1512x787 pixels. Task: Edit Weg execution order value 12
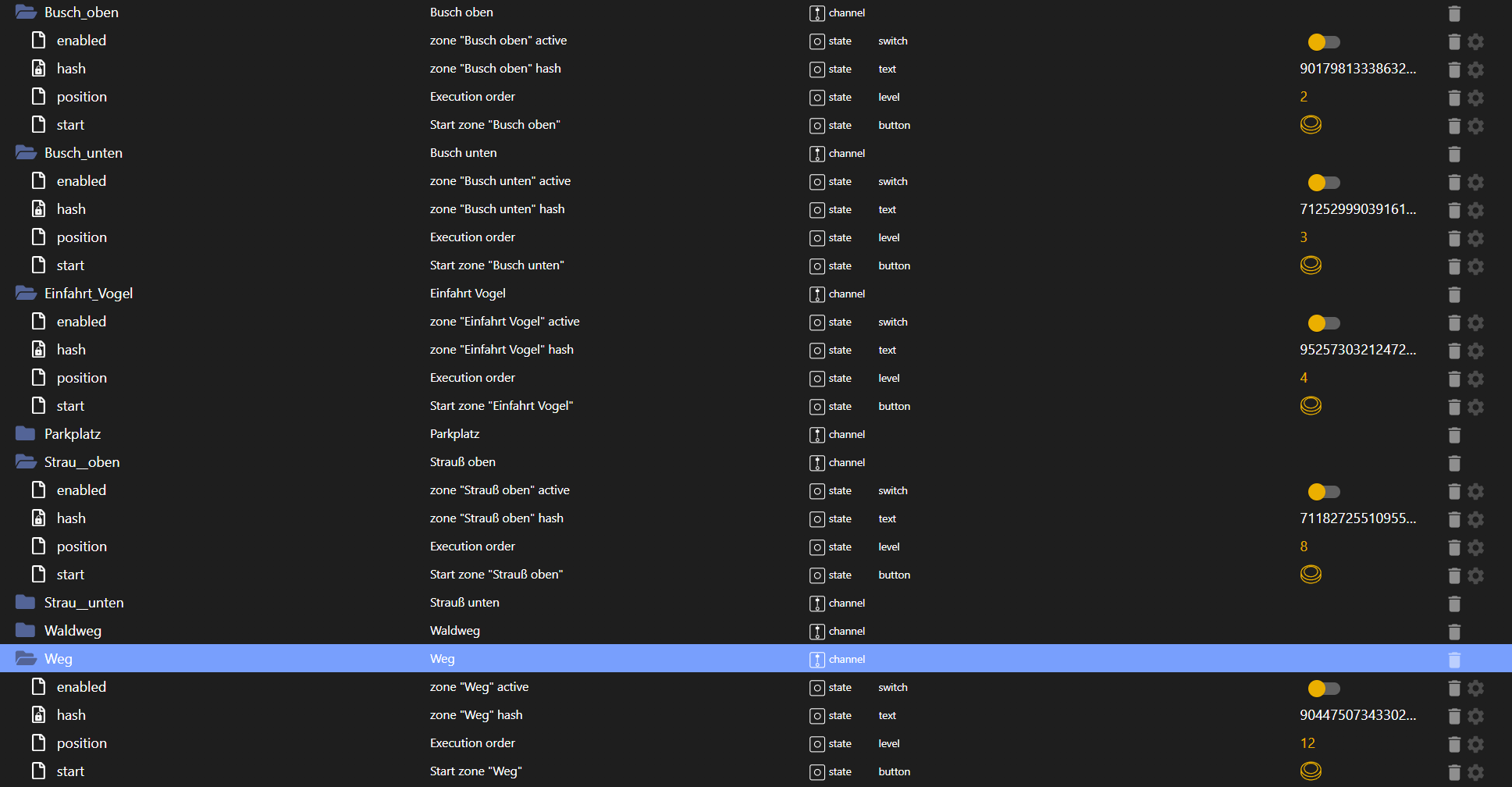[1307, 743]
